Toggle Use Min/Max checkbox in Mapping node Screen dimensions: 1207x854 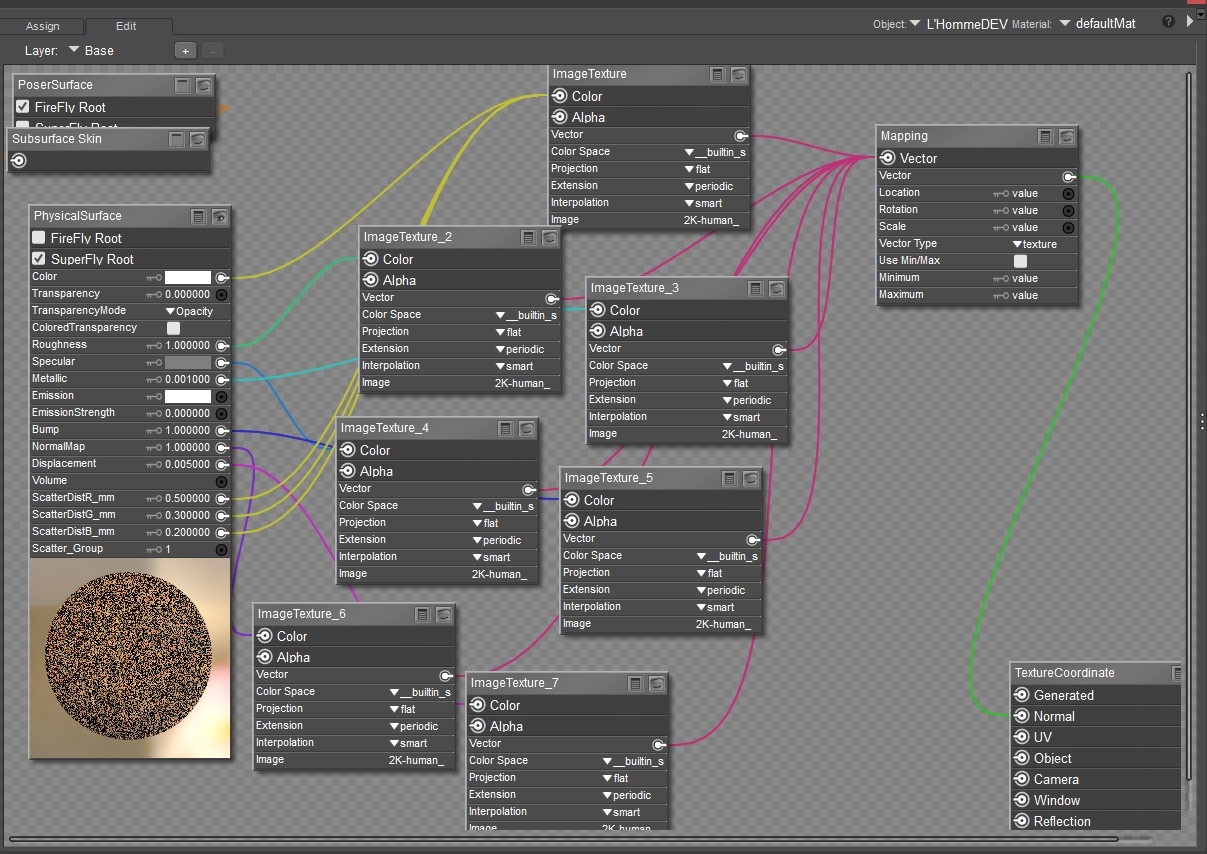(1020, 261)
